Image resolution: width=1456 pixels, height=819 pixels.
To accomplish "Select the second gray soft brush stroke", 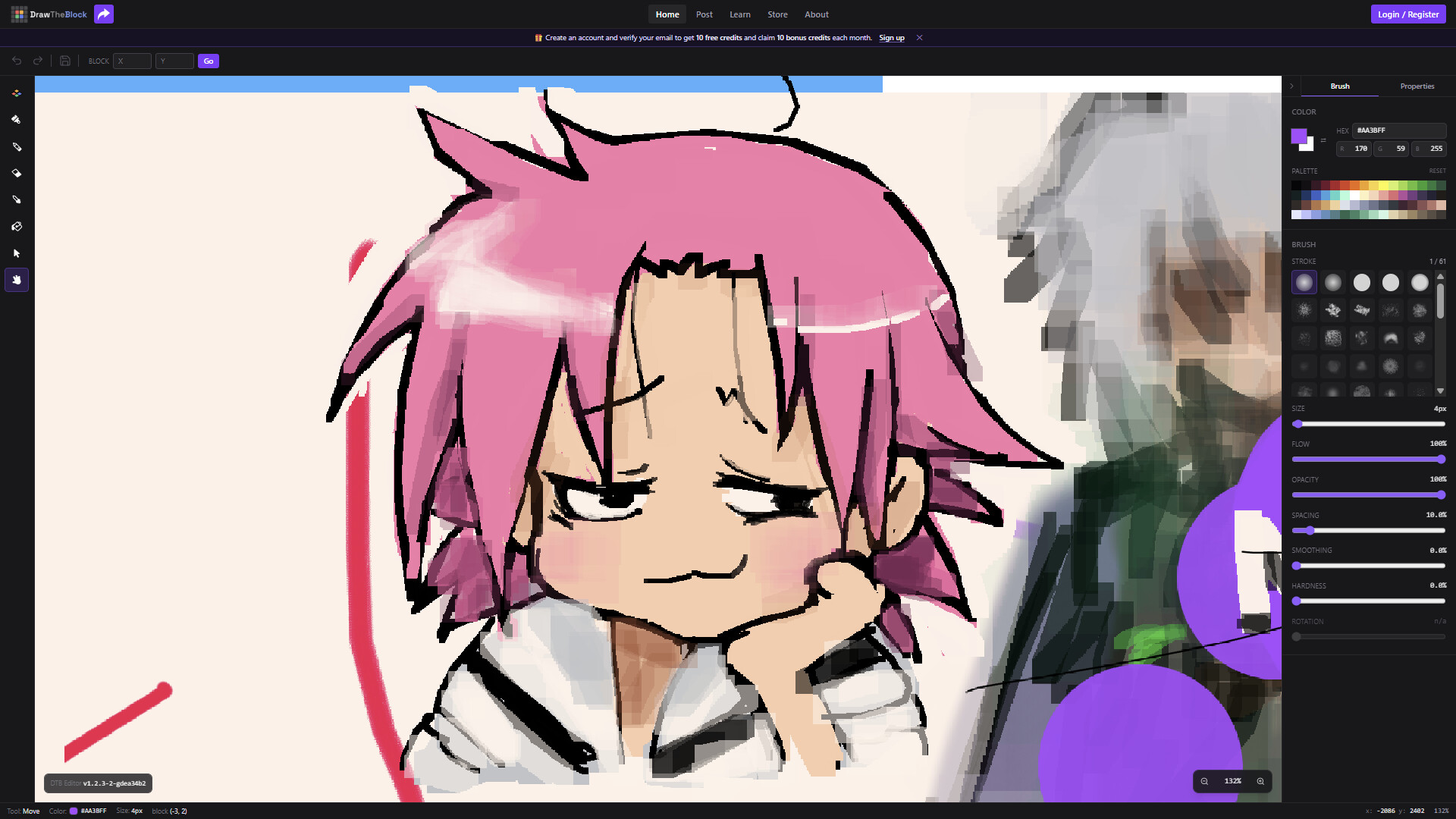I will (x=1333, y=283).
